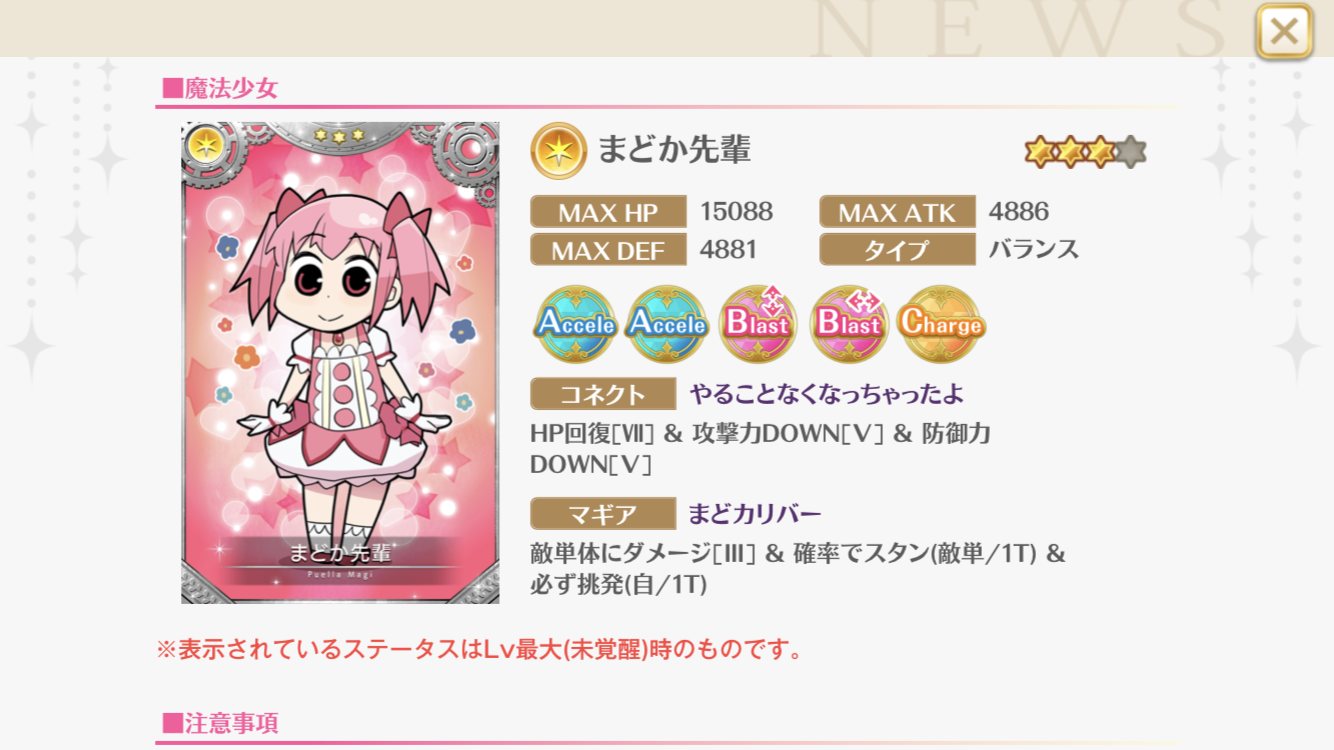1334x750 pixels.
Task: Click the light attribute icon beside まどか先輩
Action: tap(559, 151)
